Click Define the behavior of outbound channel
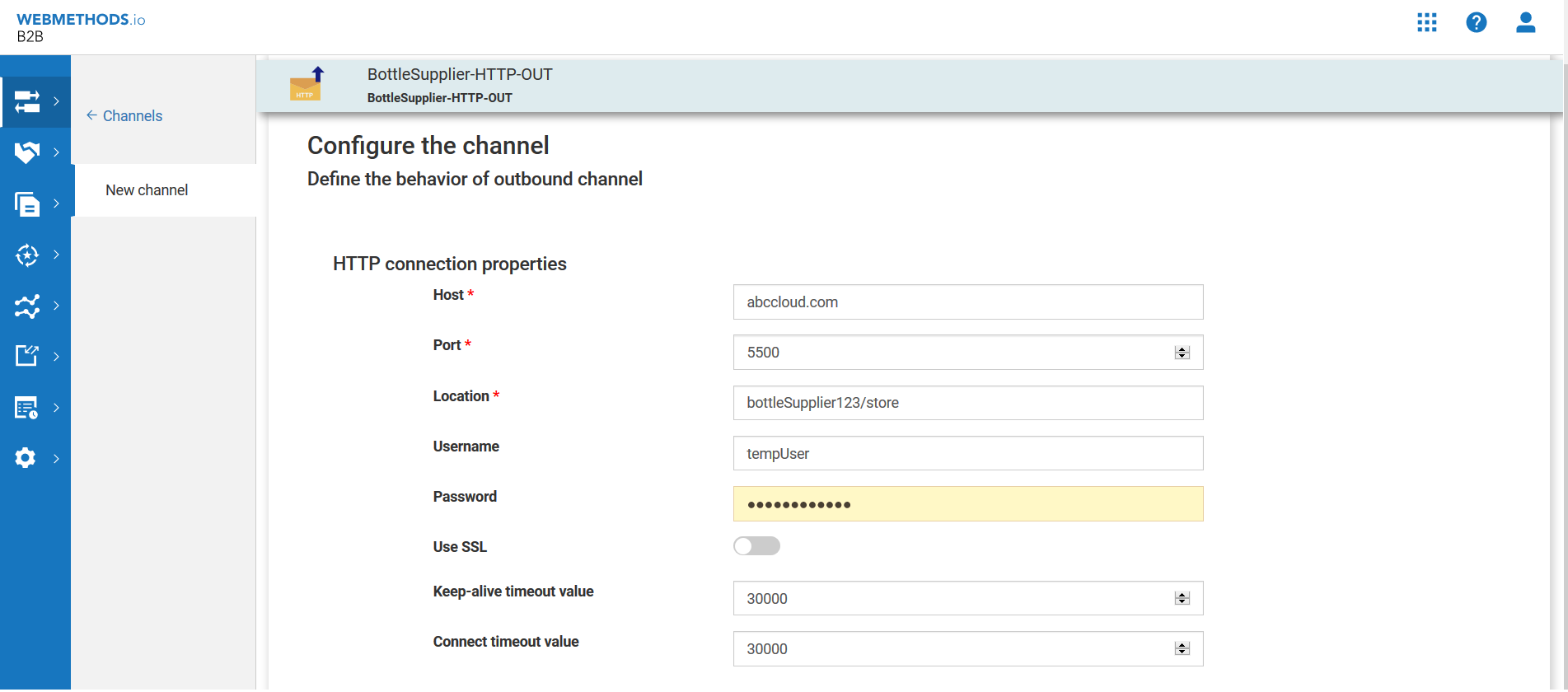1568x692 pixels. click(x=475, y=180)
